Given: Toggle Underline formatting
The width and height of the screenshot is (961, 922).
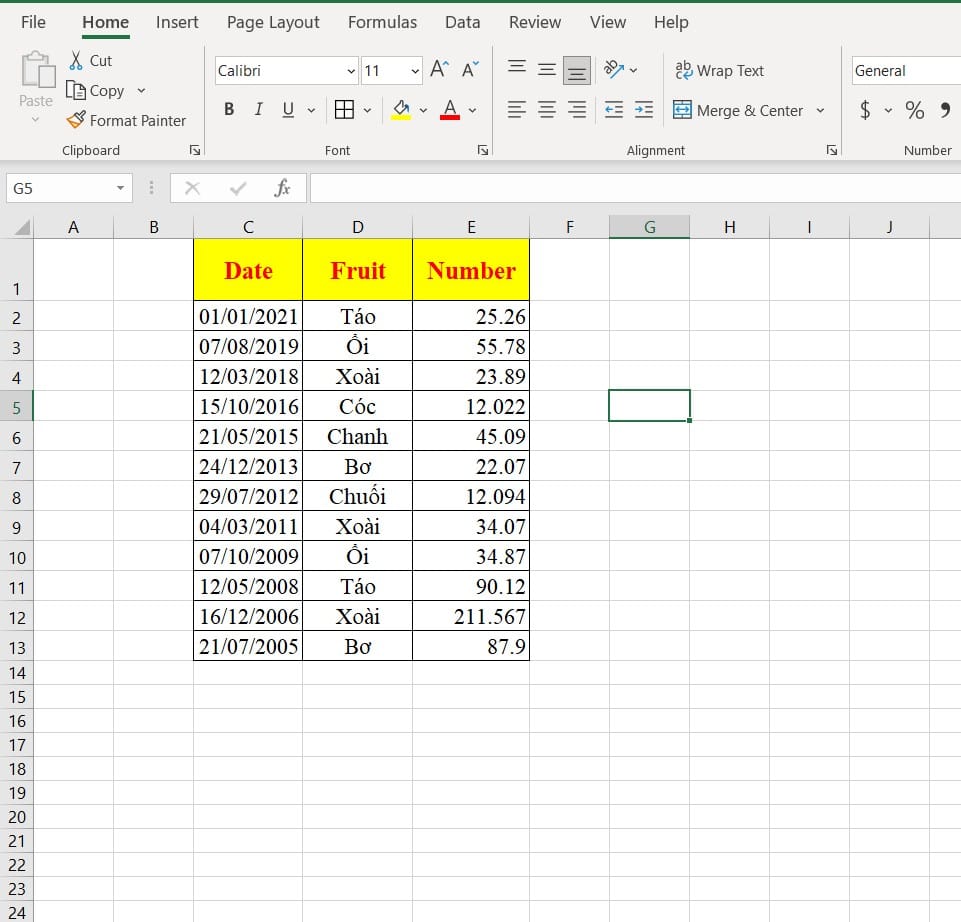Looking at the screenshot, I should 288,110.
